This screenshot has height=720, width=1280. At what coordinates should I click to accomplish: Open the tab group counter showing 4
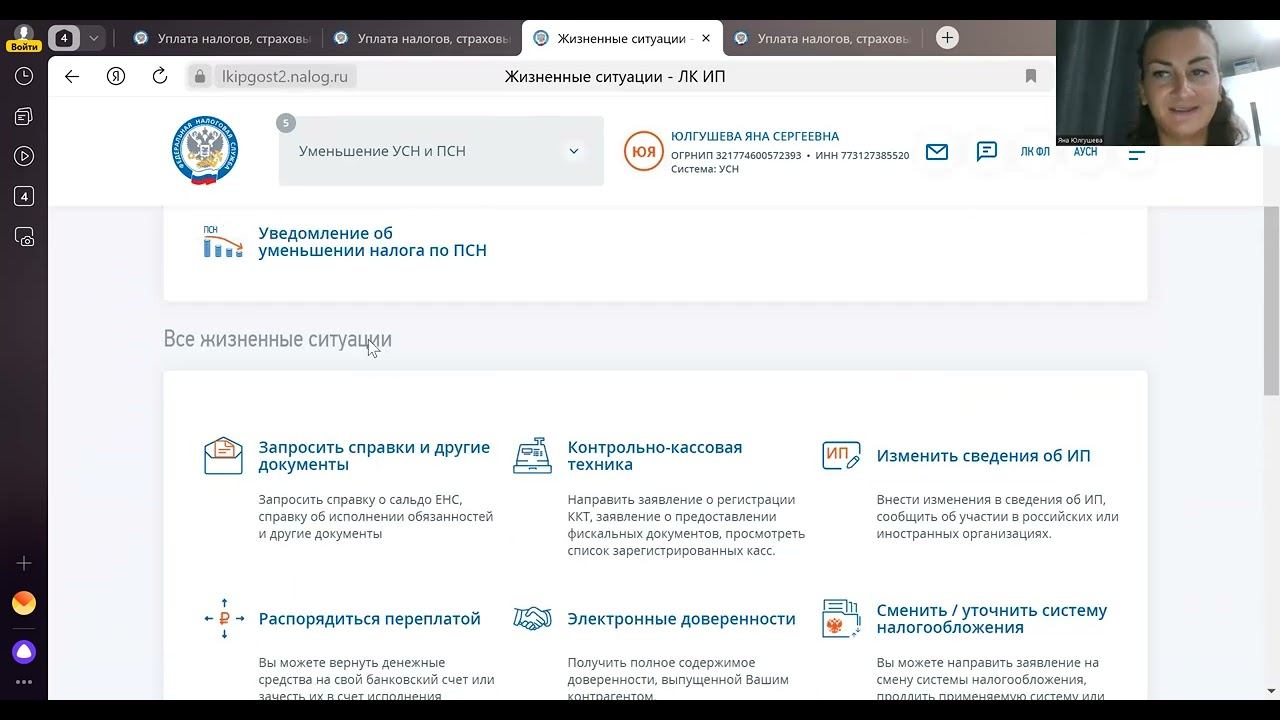(64, 38)
